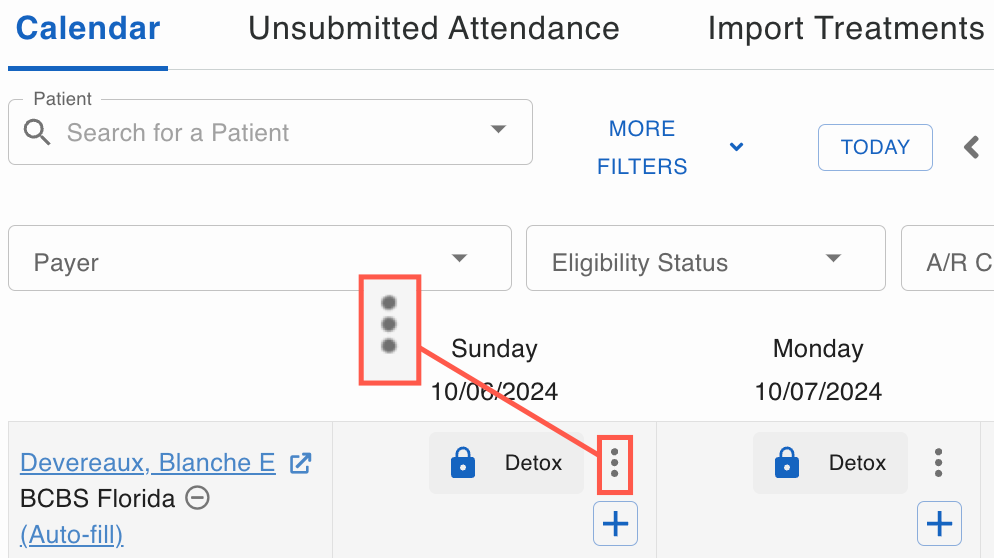The height and width of the screenshot is (558, 994).
Task: Switch to Unsubmitted Attendance tab
Action: click(x=434, y=29)
